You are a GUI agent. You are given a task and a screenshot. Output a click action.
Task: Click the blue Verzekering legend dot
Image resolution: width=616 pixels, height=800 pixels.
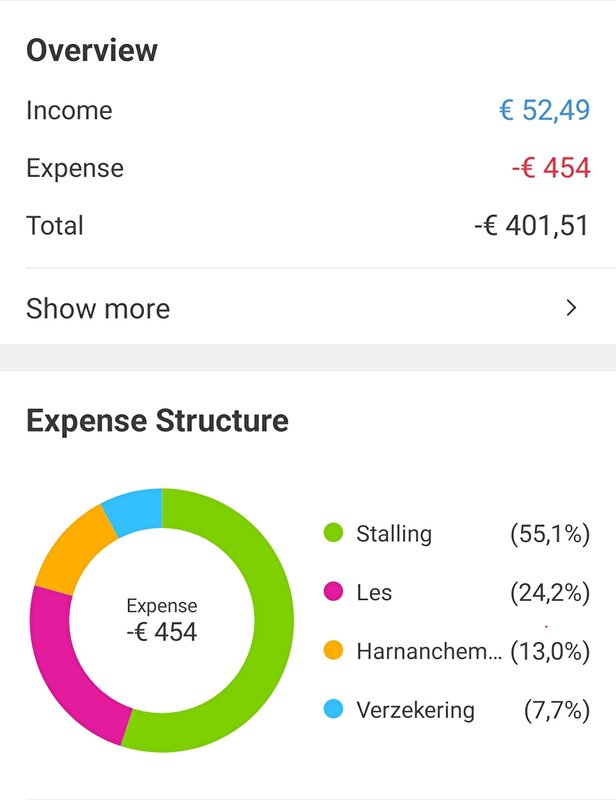pyautogui.click(x=333, y=709)
